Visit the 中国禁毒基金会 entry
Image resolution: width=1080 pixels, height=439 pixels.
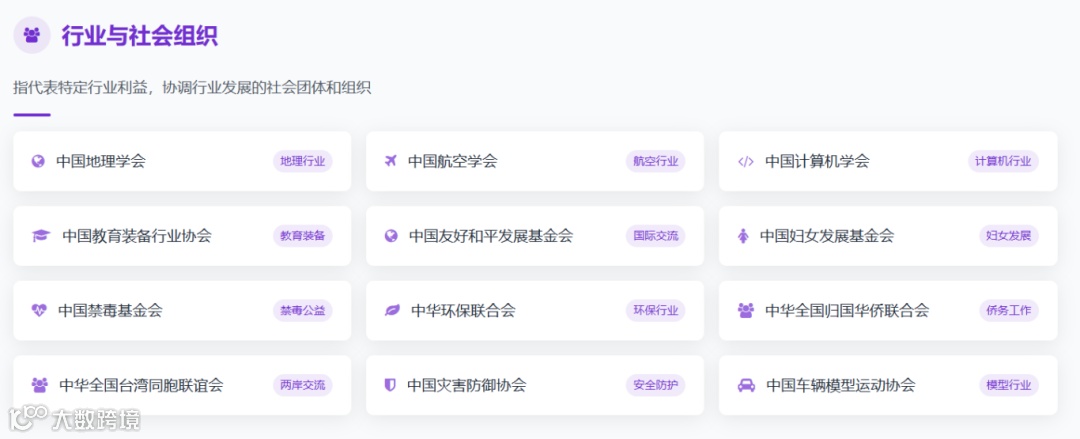click(x=110, y=310)
